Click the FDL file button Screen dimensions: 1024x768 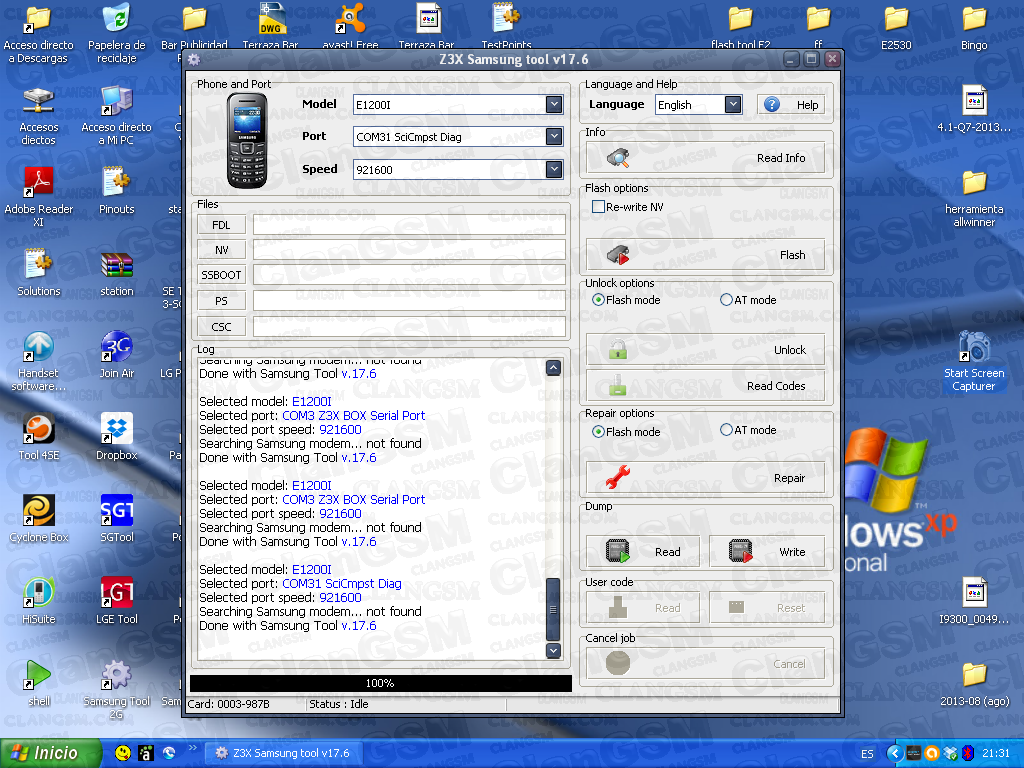pos(221,225)
